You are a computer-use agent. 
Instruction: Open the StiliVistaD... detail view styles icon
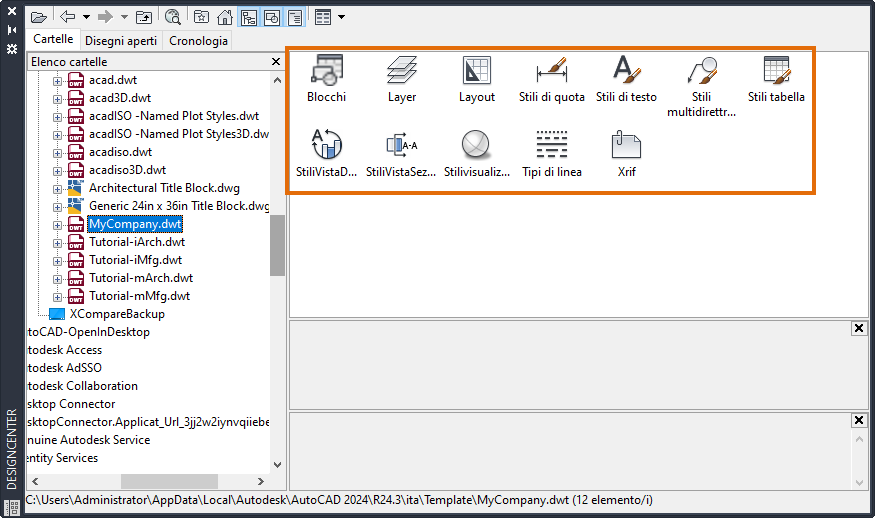326,154
